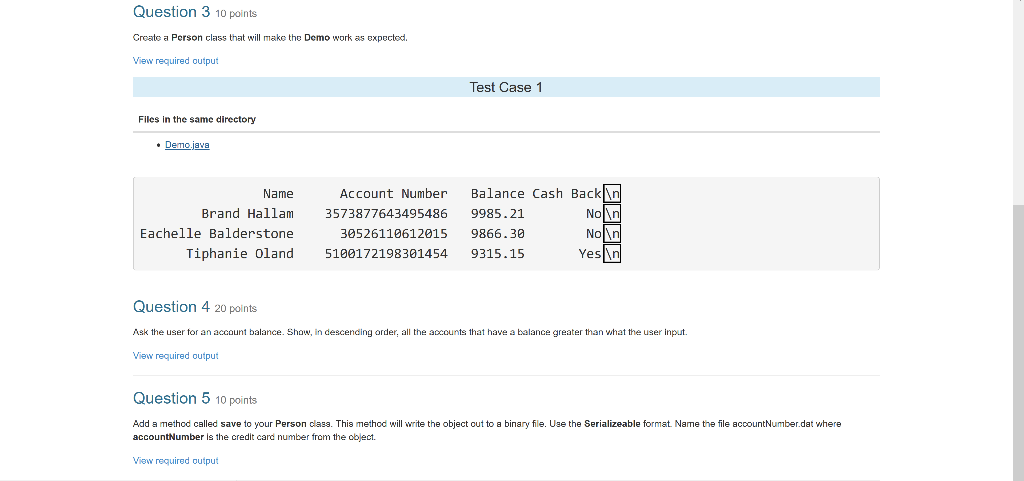Click the Account Number column header
The image size is (1024, 481).
pyautogui.click(x=394, y=194)
